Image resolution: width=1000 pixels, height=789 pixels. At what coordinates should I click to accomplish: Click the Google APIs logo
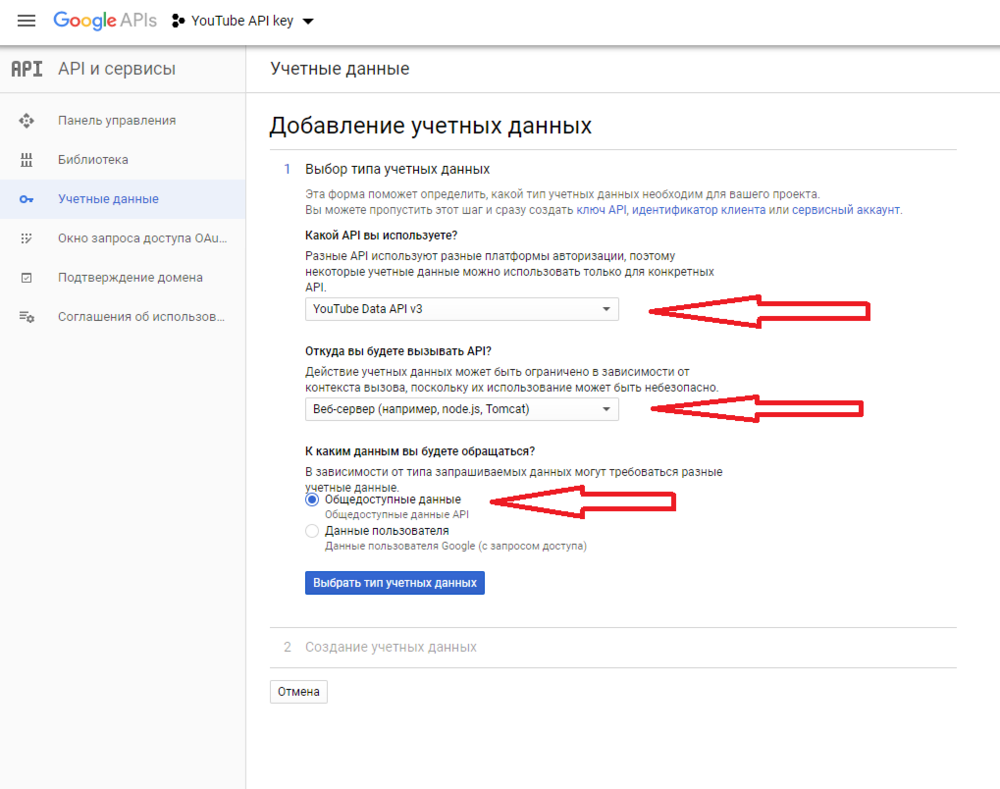(106, 21)
